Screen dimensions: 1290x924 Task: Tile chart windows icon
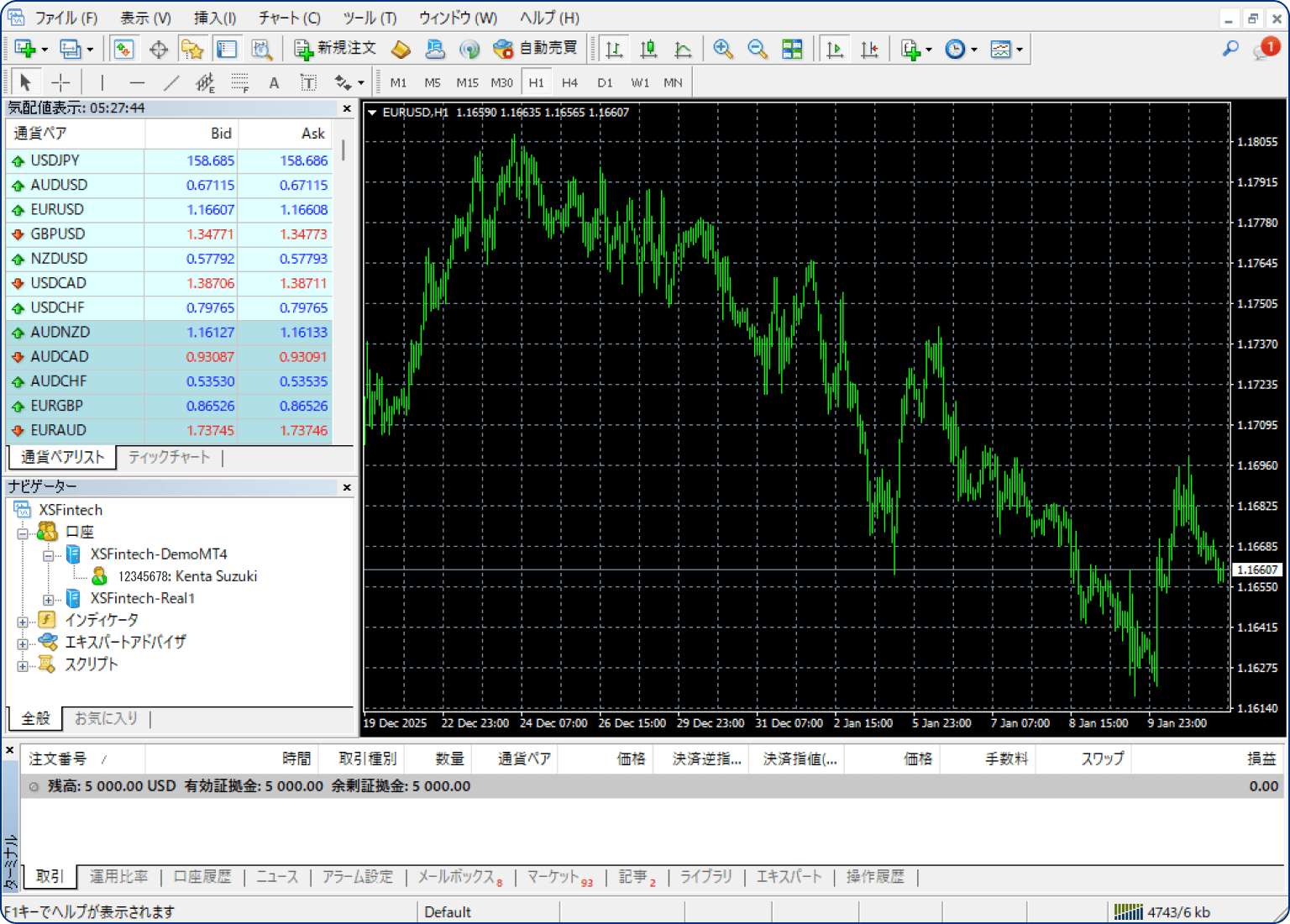(792, 50)
